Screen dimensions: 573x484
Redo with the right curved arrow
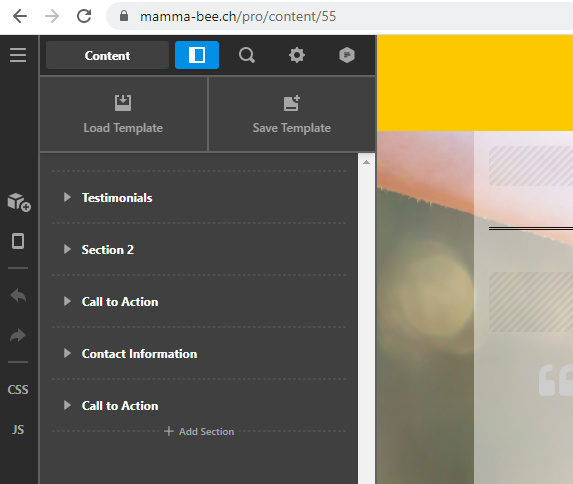tap(18, 335)
